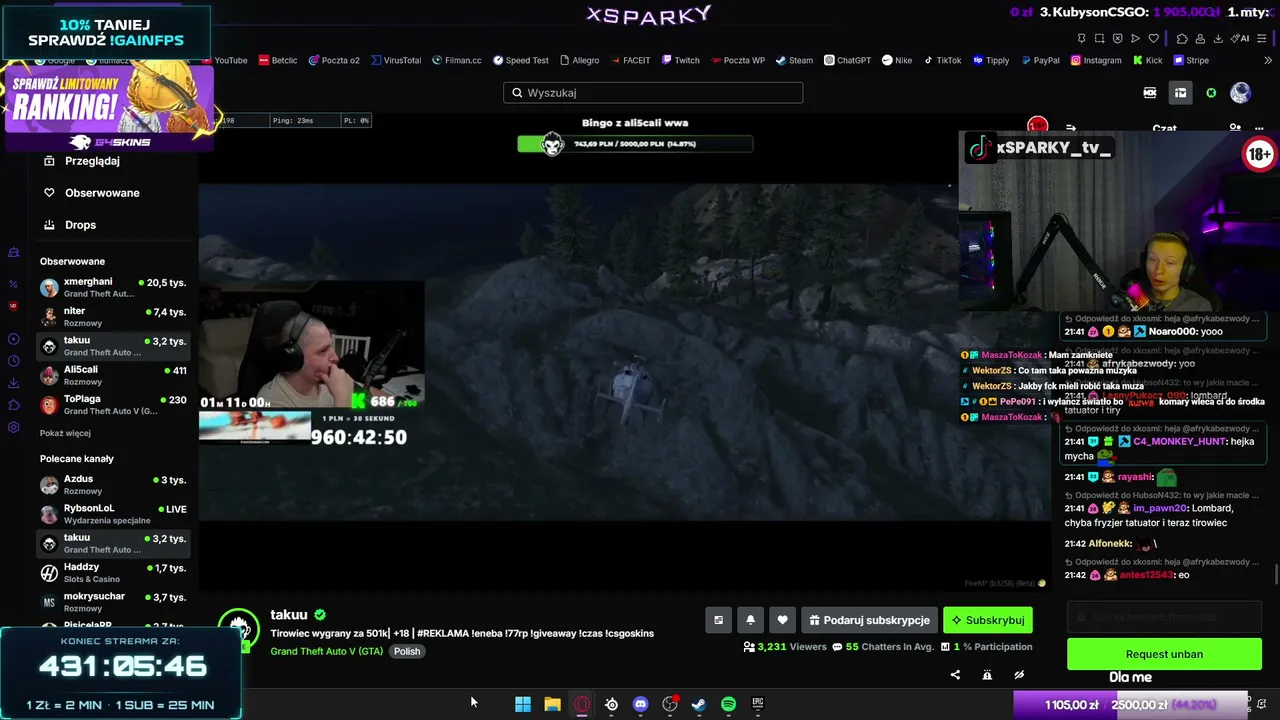
Task: Open settings gear in browser sidebar
Action: click(x=13, y=428)
